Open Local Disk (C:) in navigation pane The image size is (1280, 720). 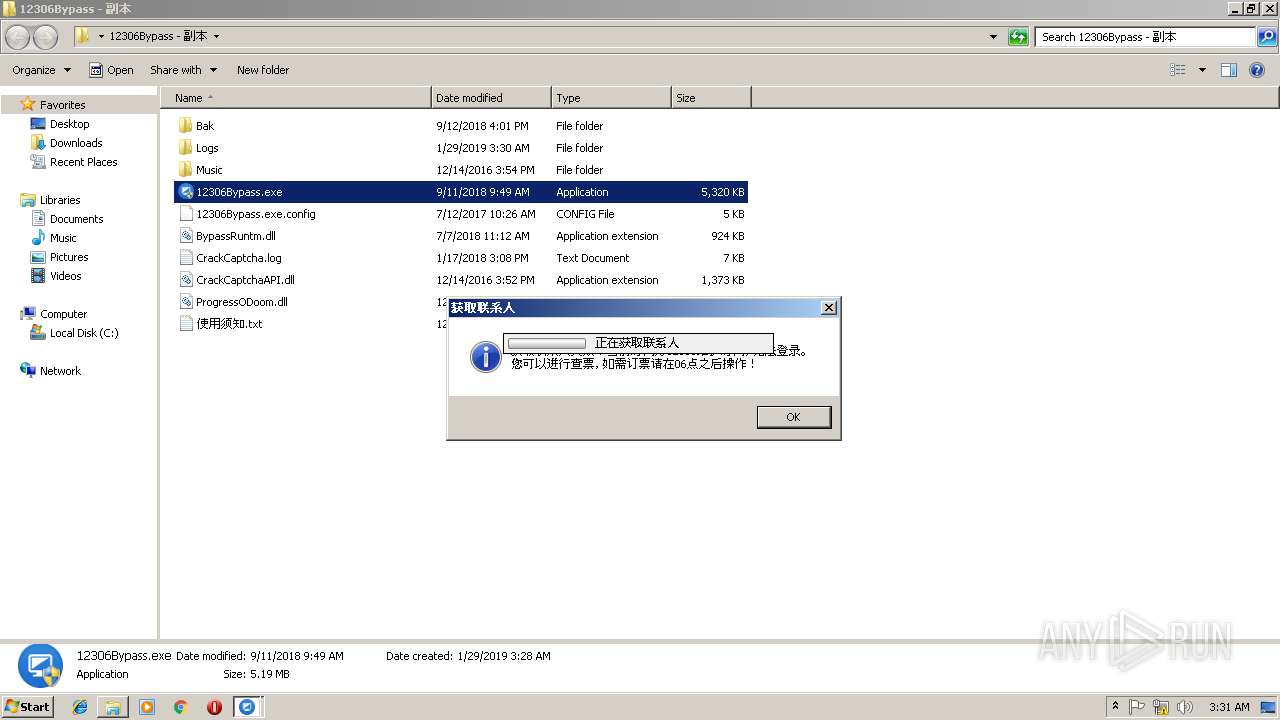[x=84, y=333]
